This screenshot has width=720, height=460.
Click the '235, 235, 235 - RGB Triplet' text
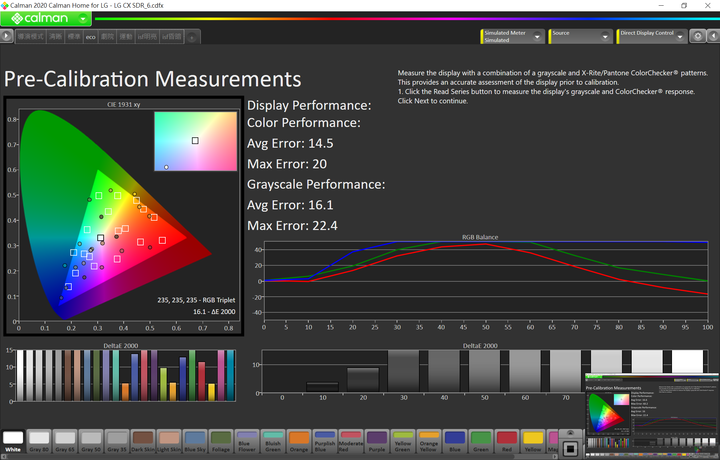tap(196, 300)
